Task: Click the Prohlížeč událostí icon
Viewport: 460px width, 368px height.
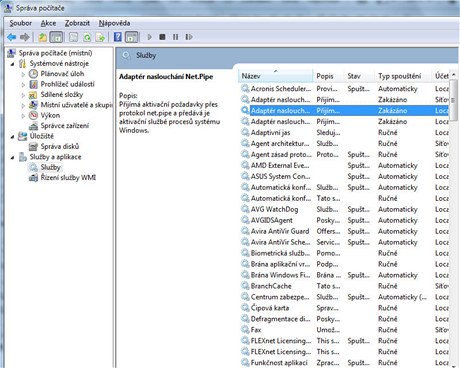Action: [x=33, y=84]
